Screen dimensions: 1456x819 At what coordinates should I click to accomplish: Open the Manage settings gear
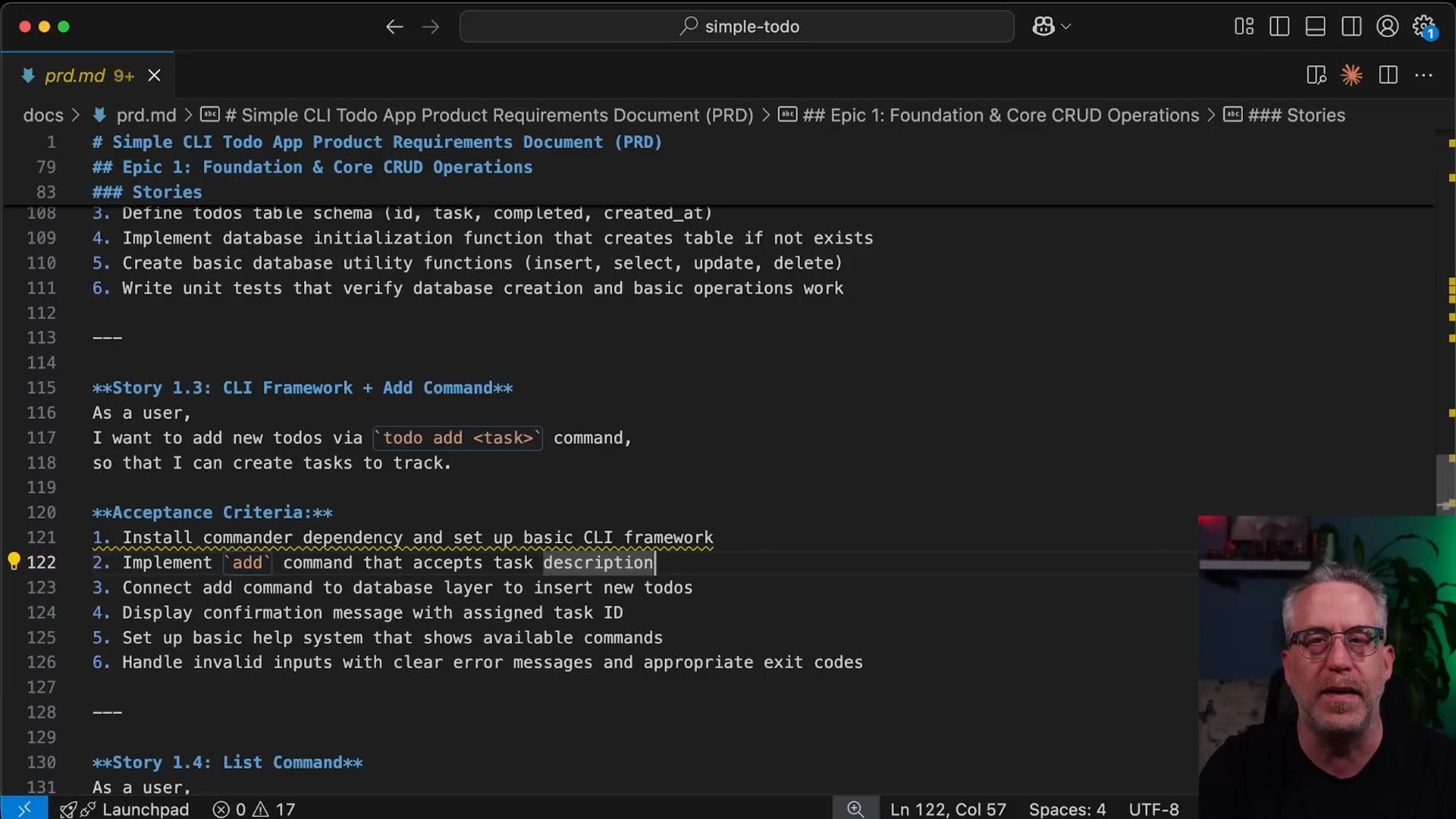[x=1423, y=27]
